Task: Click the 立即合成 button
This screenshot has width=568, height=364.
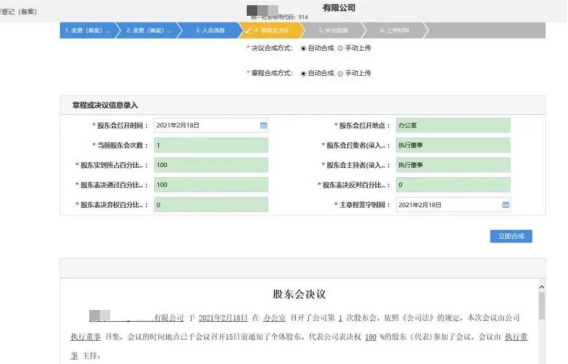Action: [x=511, y=237]
